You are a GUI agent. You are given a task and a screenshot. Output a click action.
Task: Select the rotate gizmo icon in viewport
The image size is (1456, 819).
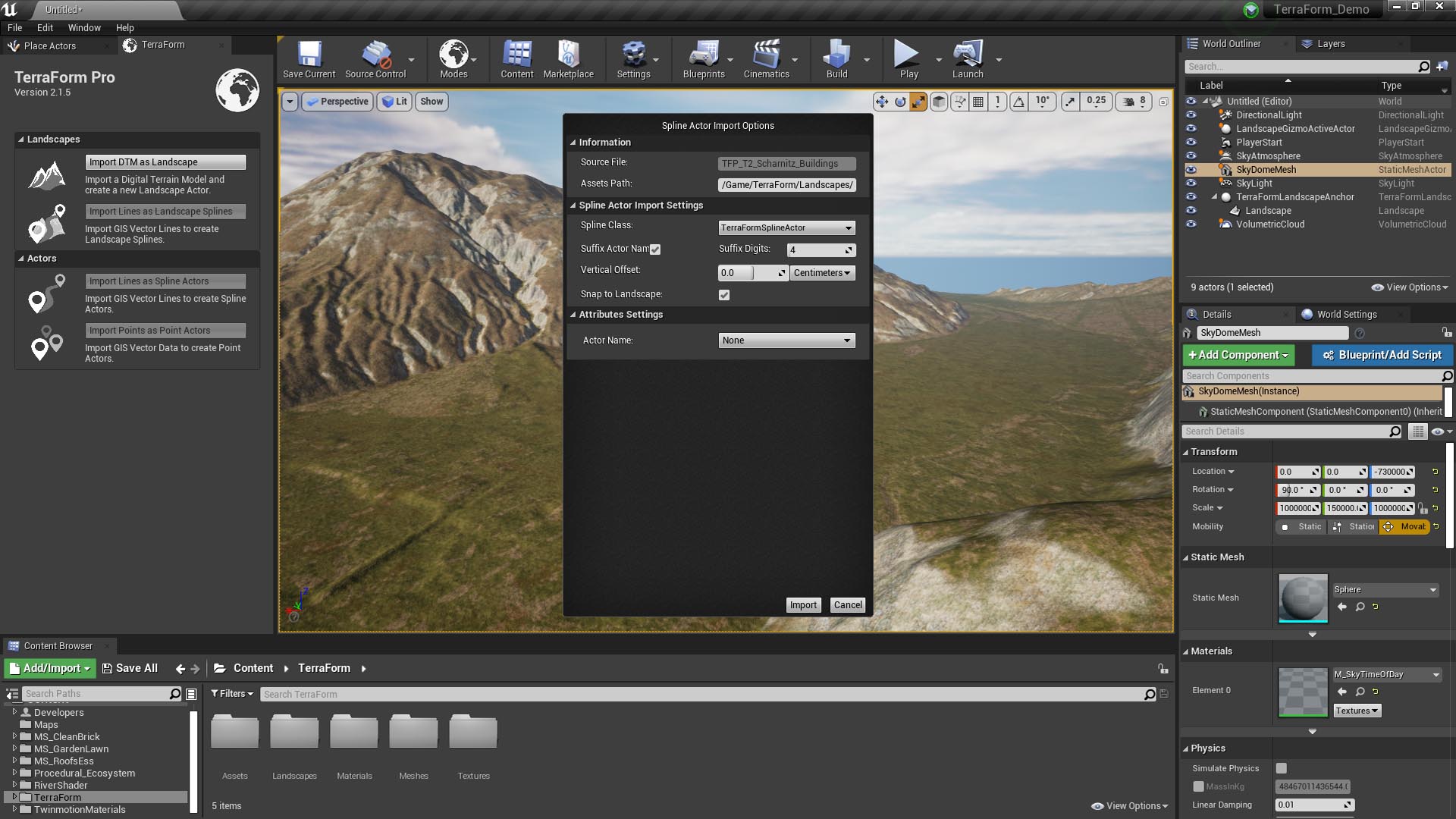coord(900,102)
